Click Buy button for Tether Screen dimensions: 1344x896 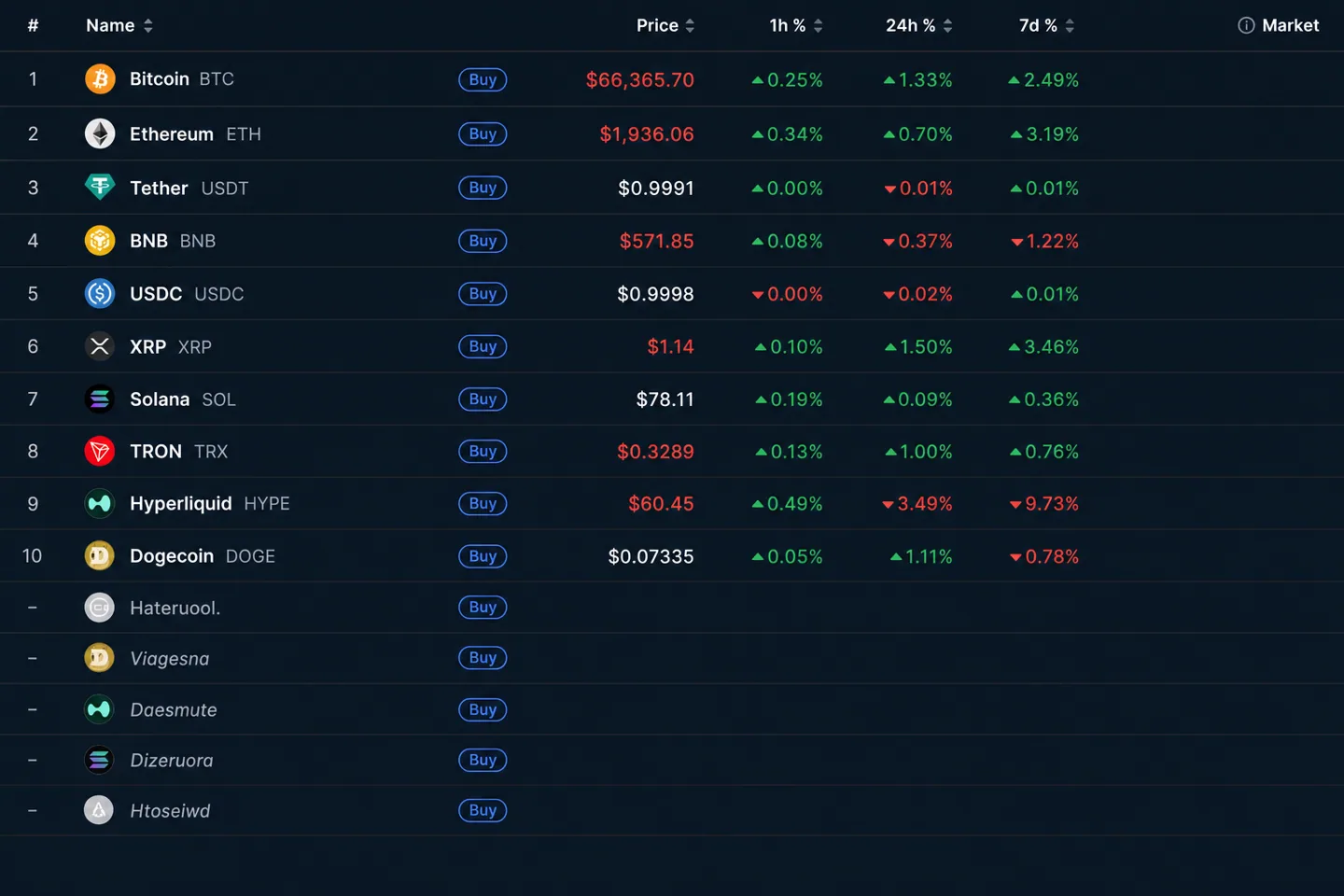tap(483, 188)
